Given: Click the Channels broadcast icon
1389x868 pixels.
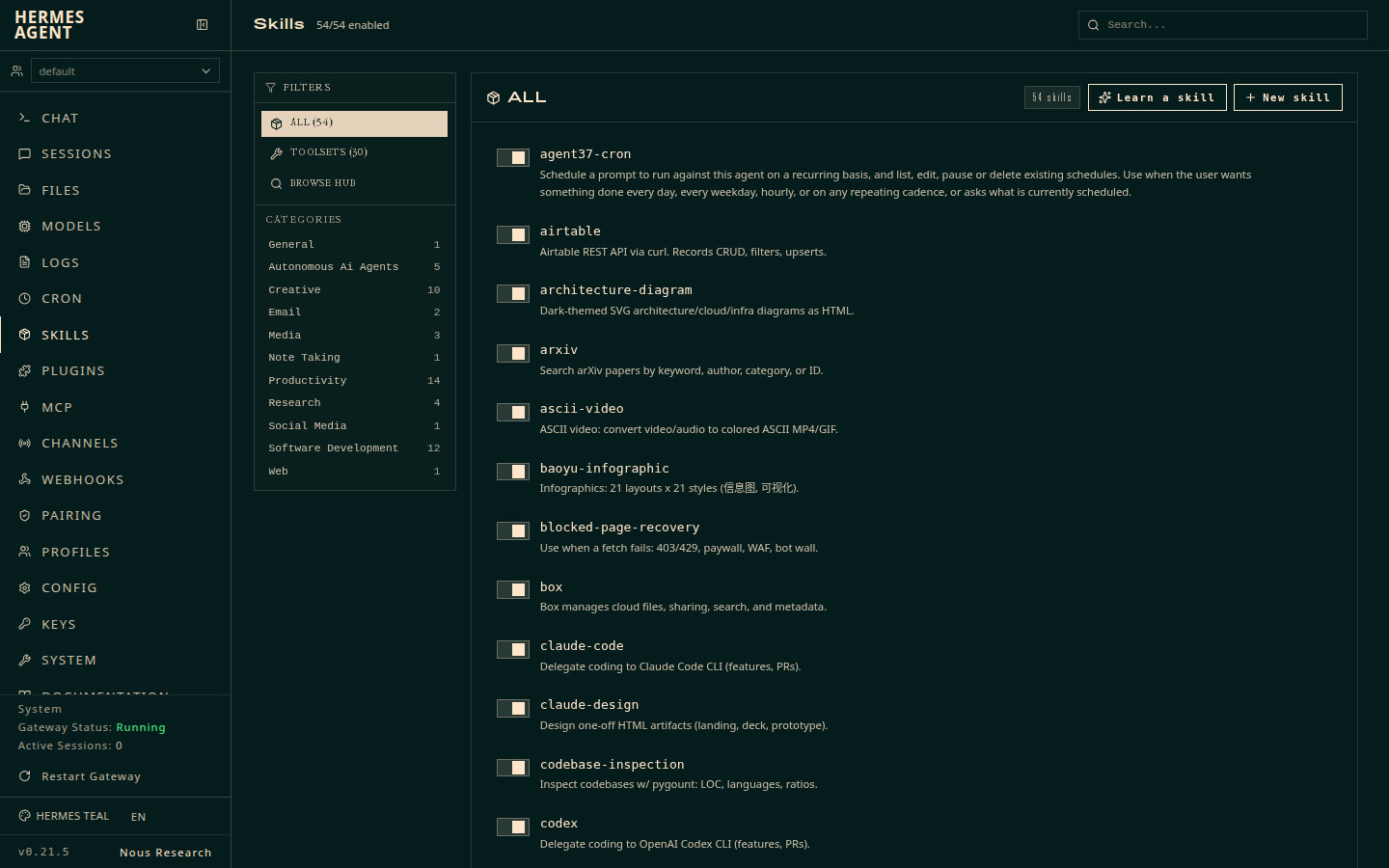Looking at the screenshot, I should click(25, 444).
